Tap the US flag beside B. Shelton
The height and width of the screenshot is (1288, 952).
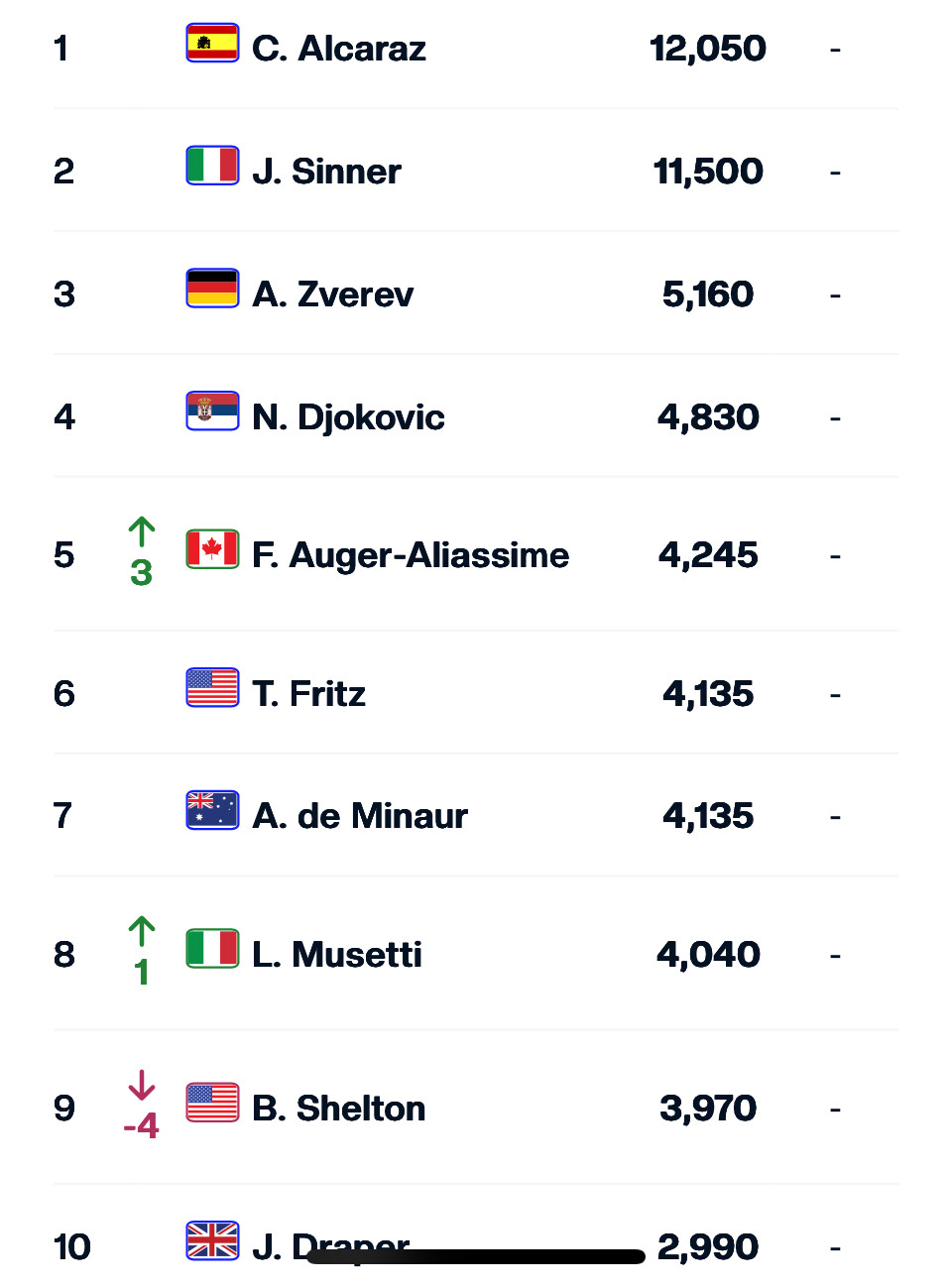tap(212, 1103)
